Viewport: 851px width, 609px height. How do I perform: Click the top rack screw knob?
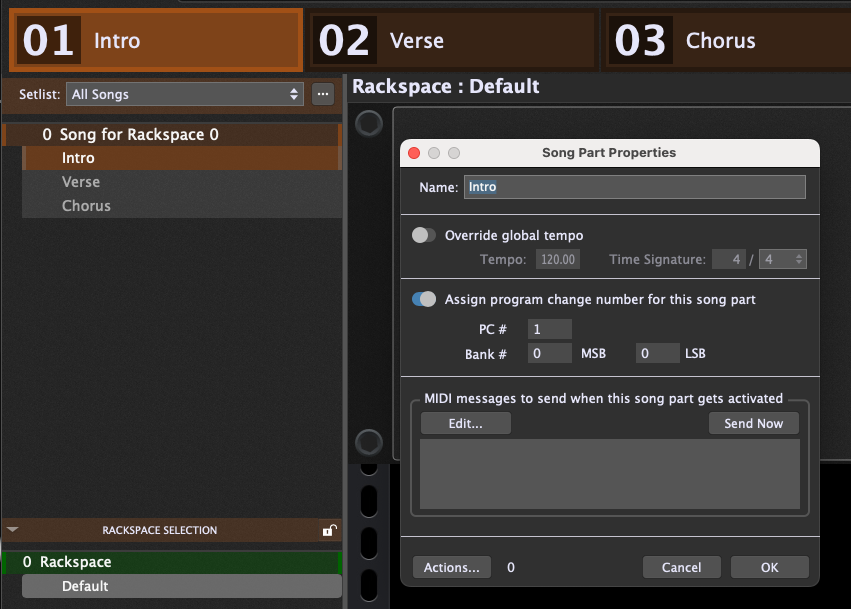coord(369,123)
